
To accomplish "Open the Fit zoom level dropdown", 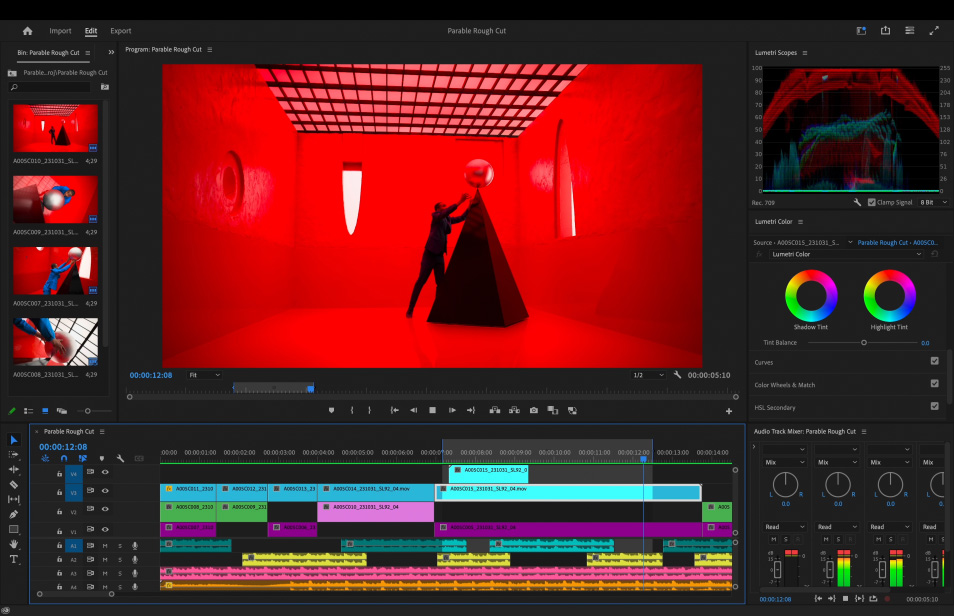I will (205, 375).
